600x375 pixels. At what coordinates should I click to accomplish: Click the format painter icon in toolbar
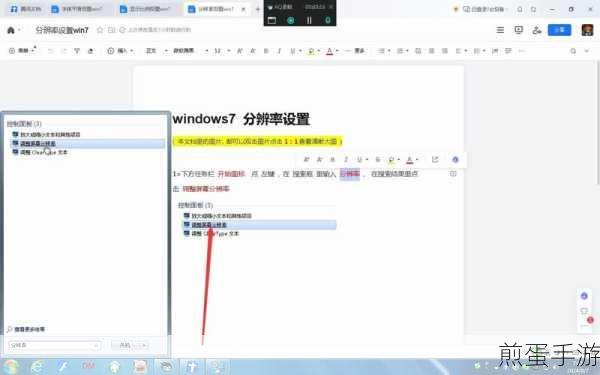(77, 51)
